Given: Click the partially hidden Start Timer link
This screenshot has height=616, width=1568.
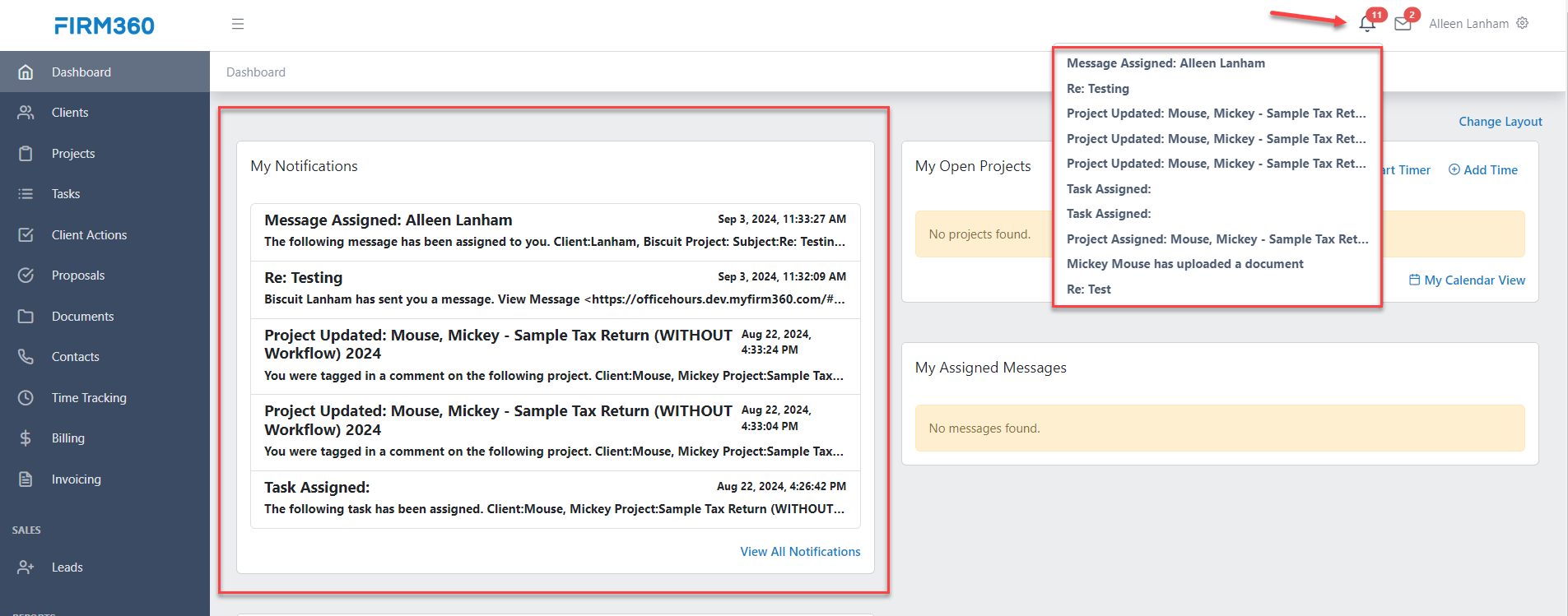Looking at the screenshot, I should point(1407,169).
